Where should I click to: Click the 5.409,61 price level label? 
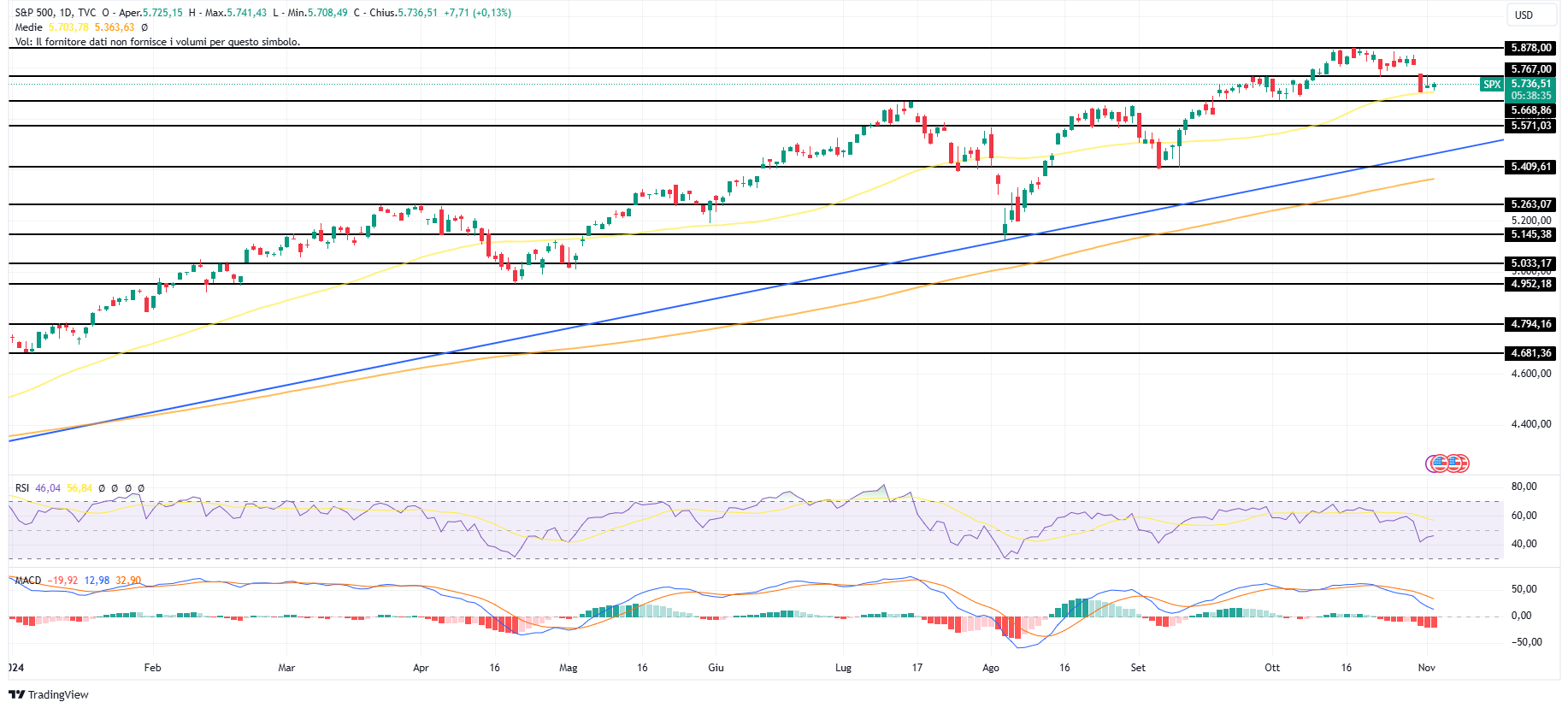click(x=1530, y=167)
